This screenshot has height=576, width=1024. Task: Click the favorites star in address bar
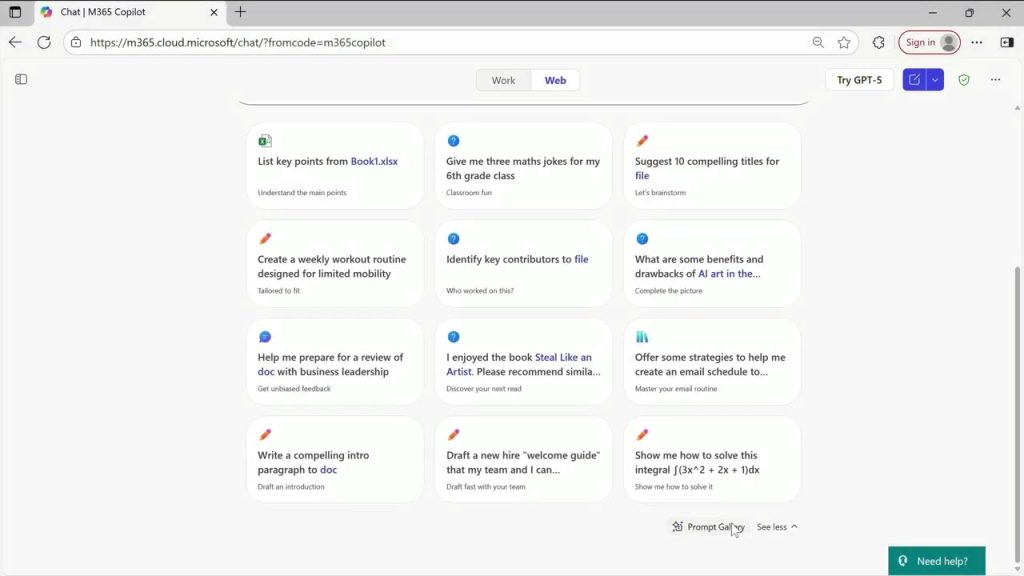click(x=844, y=43)
